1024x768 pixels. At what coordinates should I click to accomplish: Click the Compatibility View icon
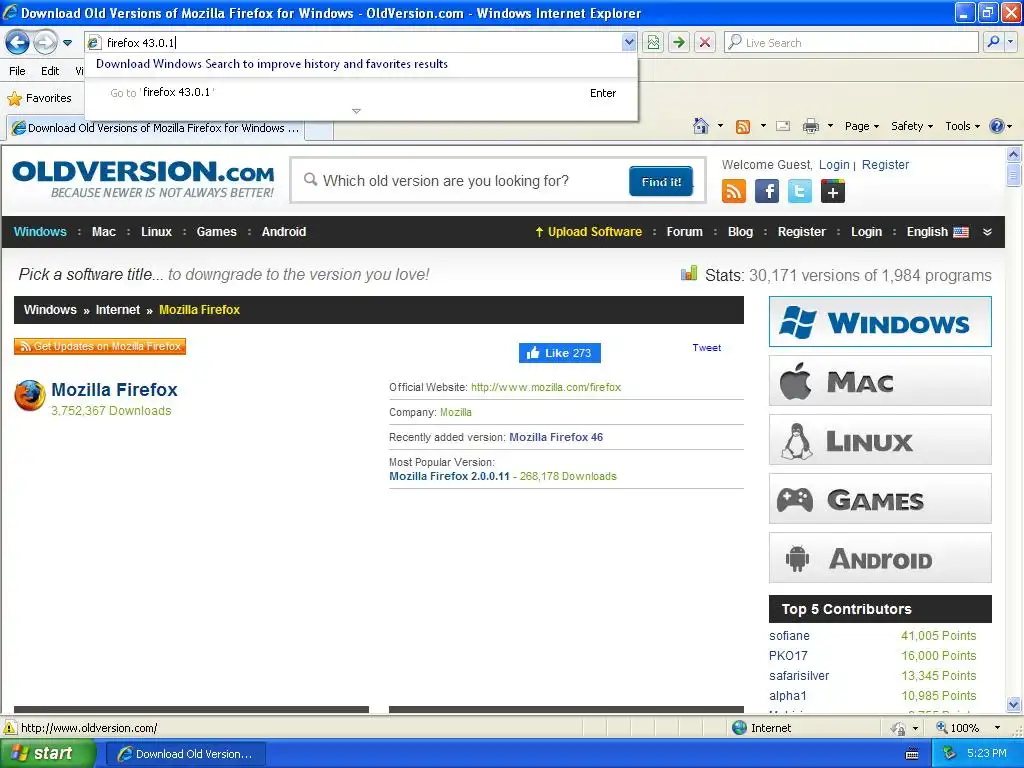(653, 42)
